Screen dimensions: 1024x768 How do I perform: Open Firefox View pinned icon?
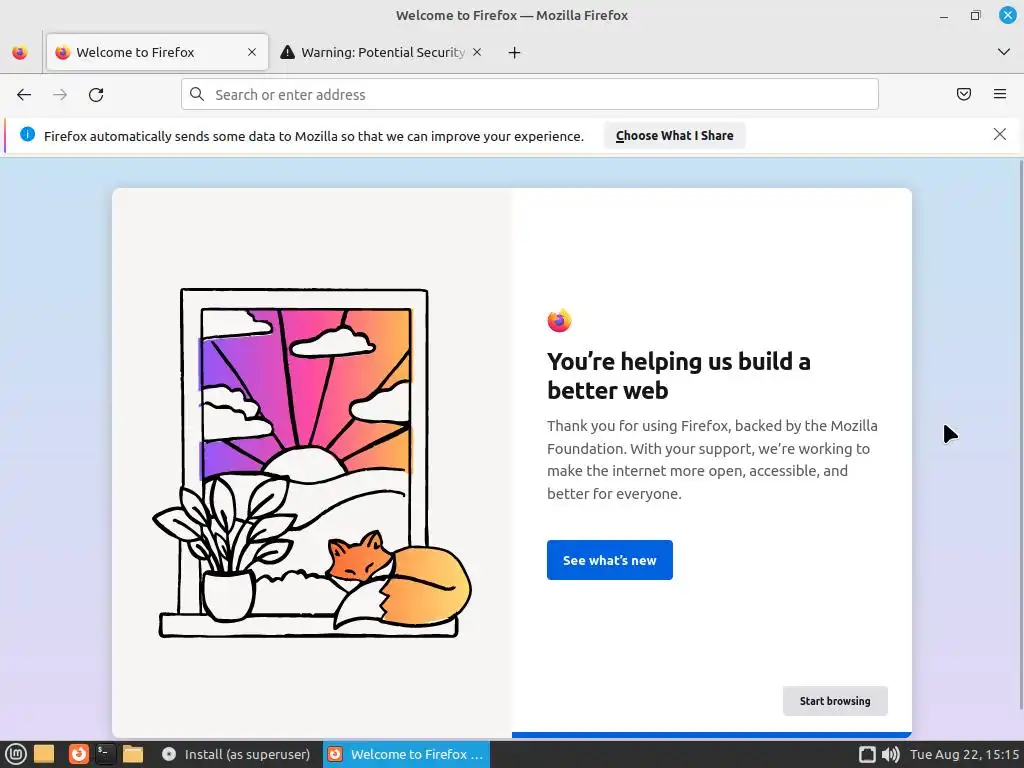[20, 52]
